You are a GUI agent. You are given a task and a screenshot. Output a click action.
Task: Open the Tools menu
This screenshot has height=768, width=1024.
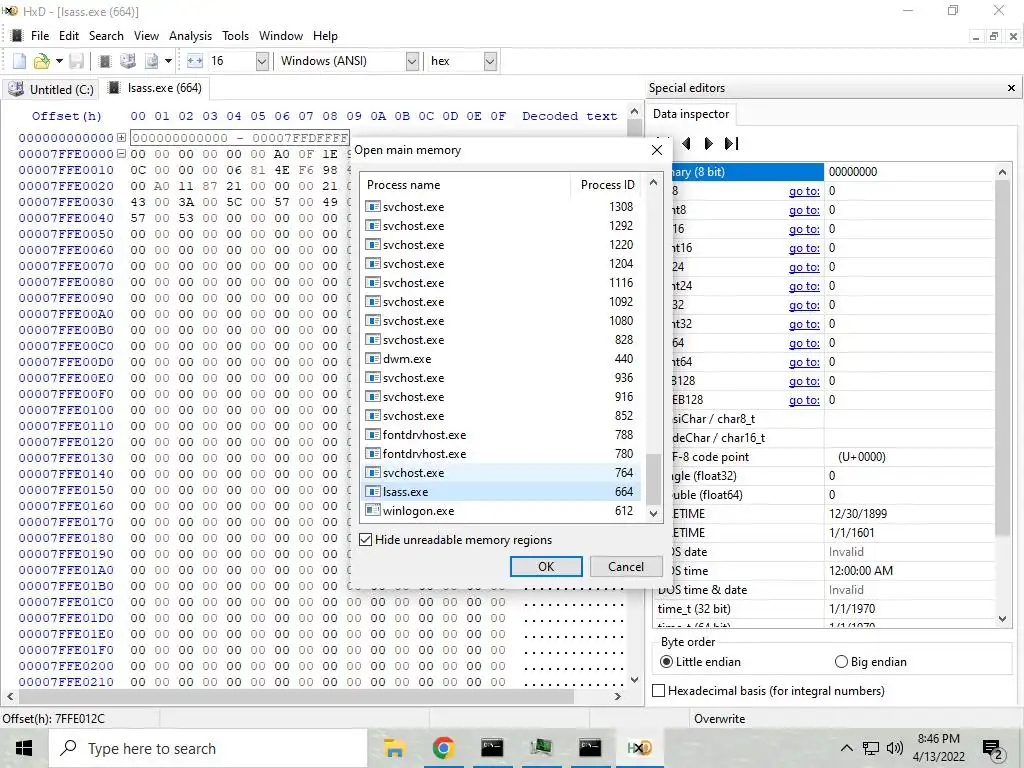coord(235,36)
